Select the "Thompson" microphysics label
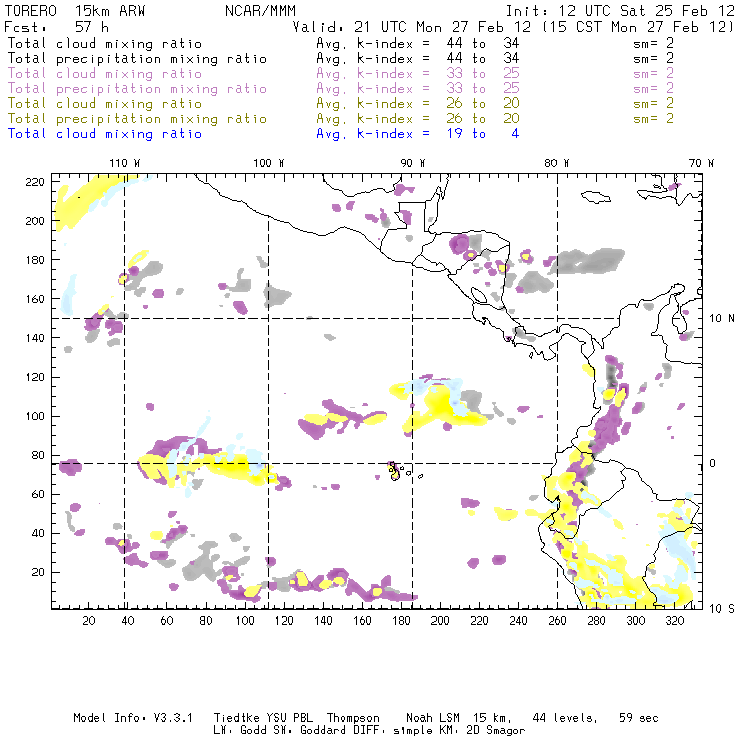The image size is (740, 740). [353, 718]
